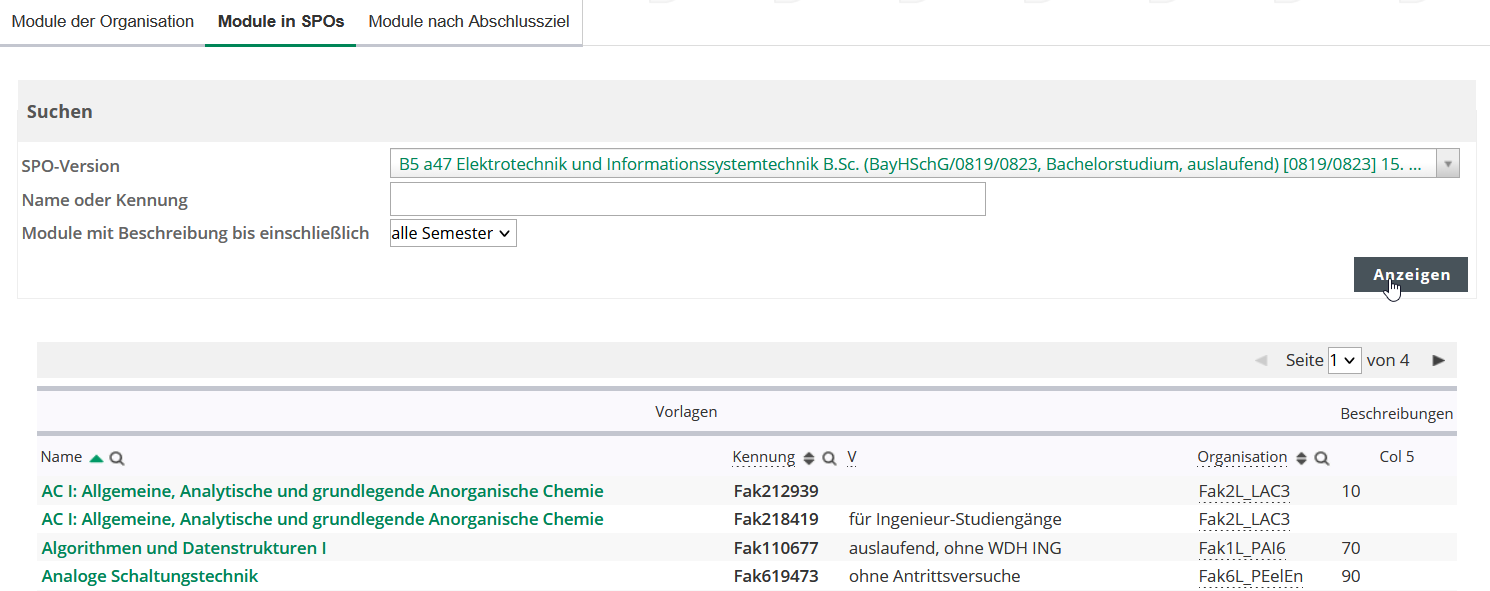The height and width of the screenshot is (591, 1490).
Task: Go to next page with right arrow
Action: click(1438, 360)
